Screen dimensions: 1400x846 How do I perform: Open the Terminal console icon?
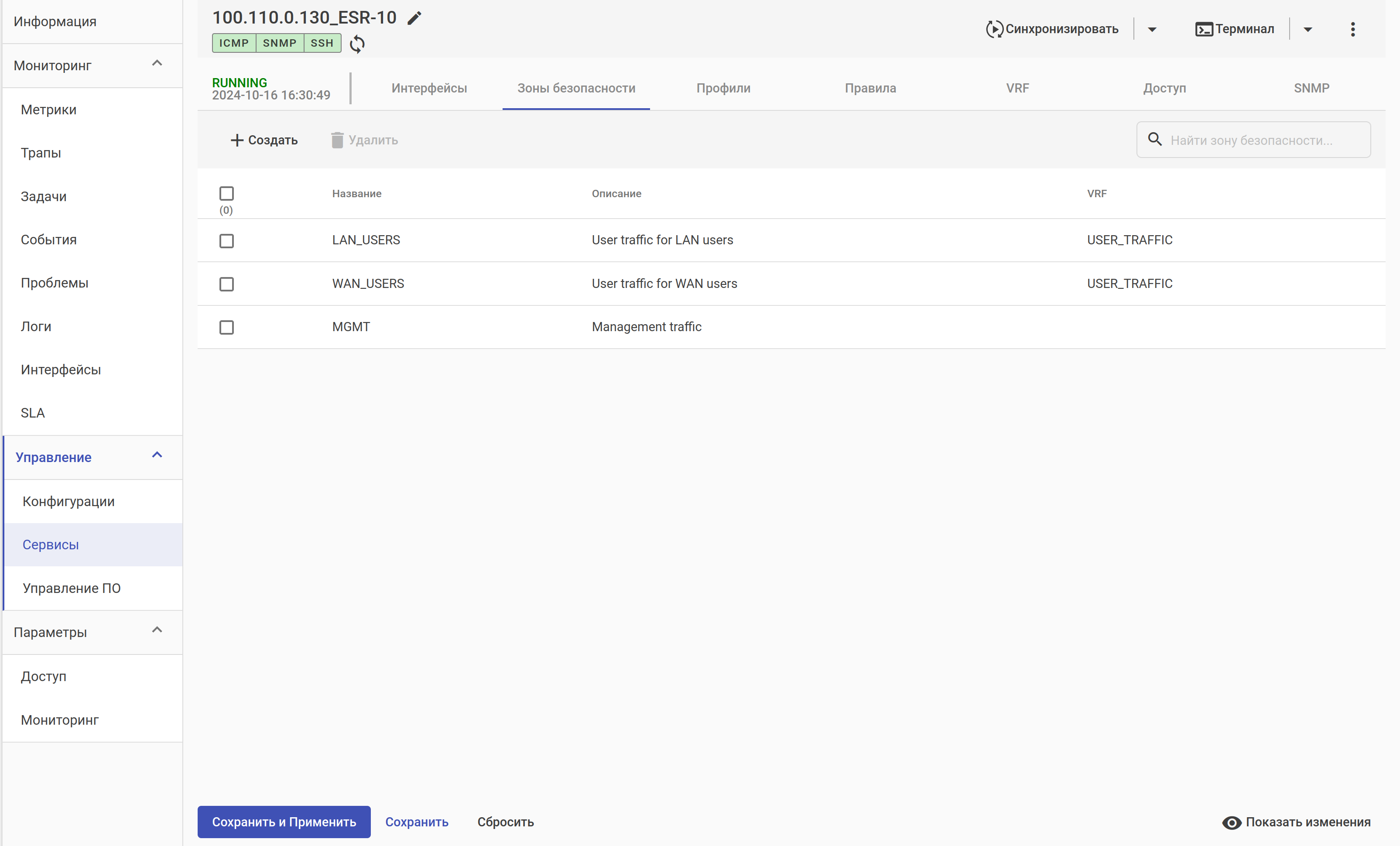click(1203, 29)
